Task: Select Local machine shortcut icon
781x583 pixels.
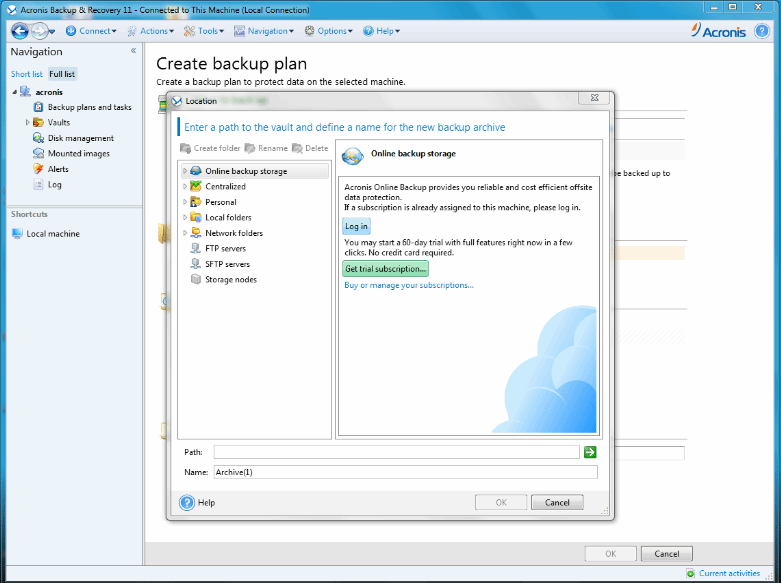Action: click(17, 234)
